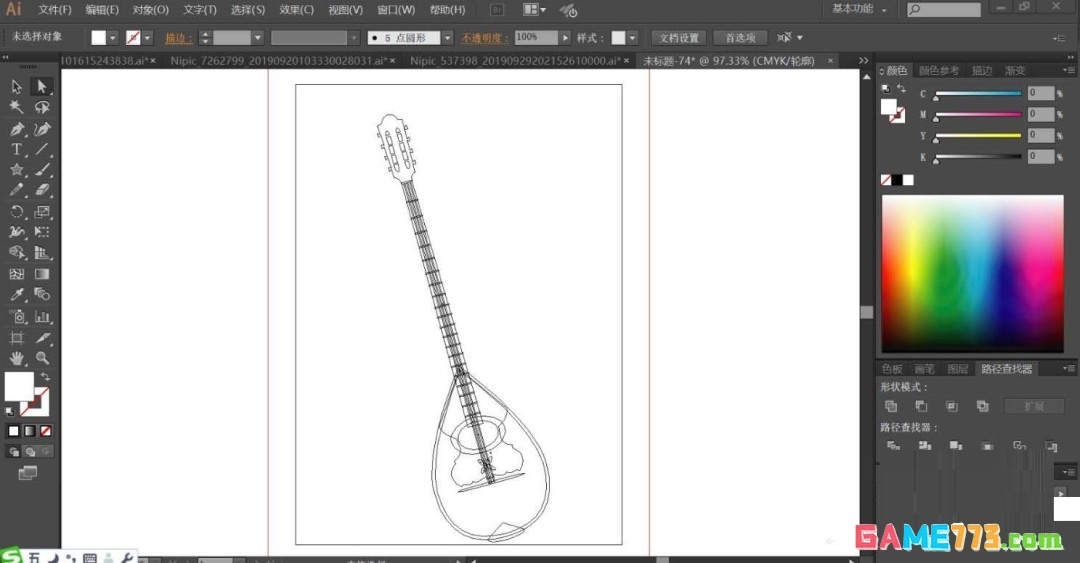Click Unite shape mode in Pathfinder

tap(891, 406)
